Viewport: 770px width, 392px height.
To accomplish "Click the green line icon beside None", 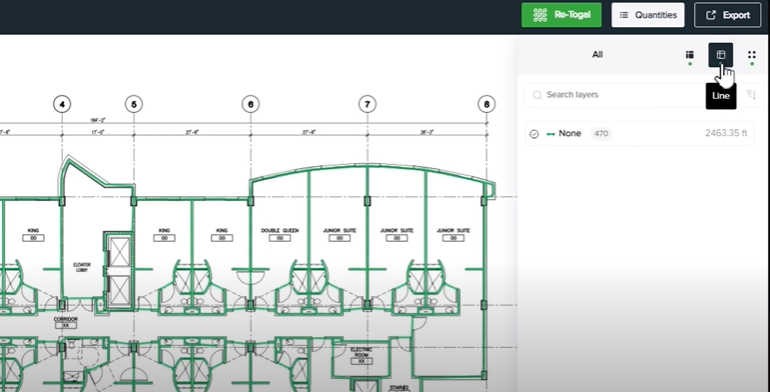I will [551, 134].
